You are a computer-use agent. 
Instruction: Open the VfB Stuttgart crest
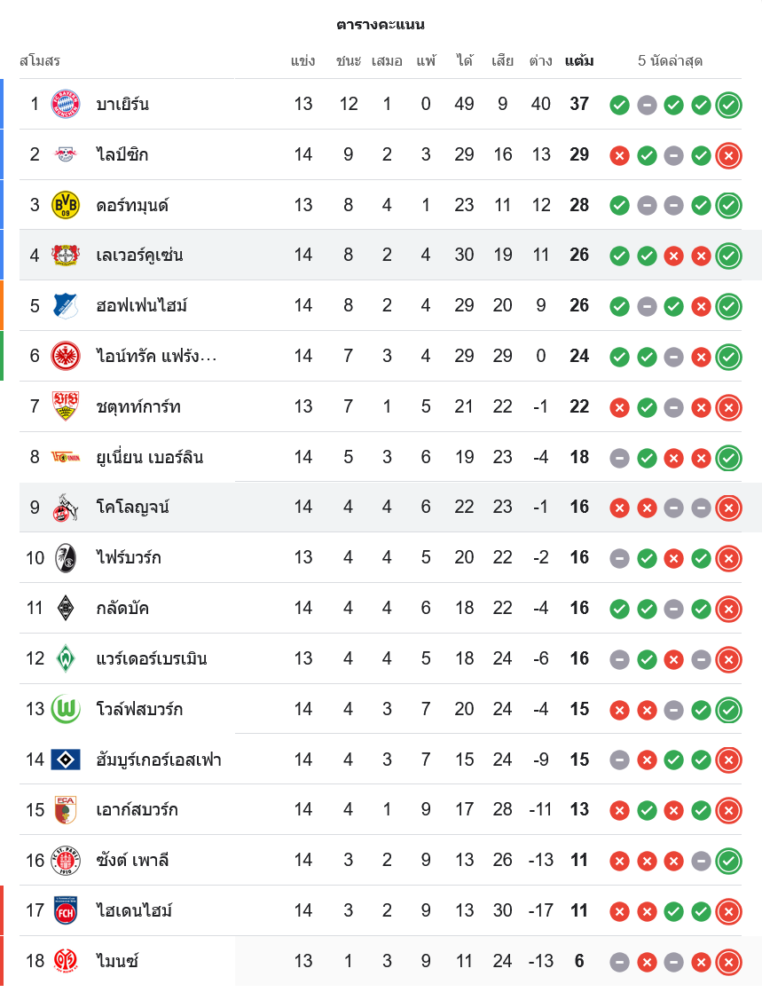click(66, 406)
